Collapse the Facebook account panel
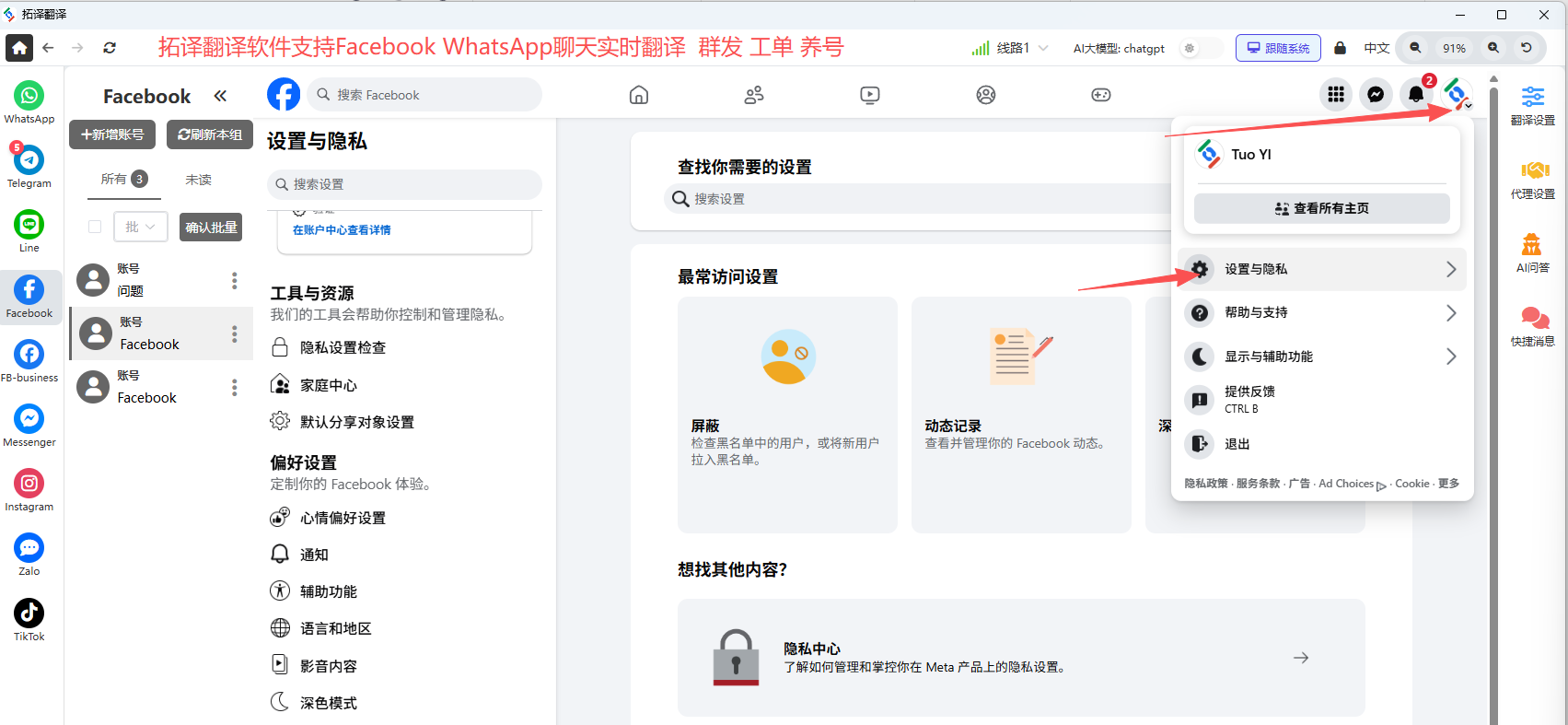The width and height of the screenshot is (1568, 725). [x=220, y=96]
